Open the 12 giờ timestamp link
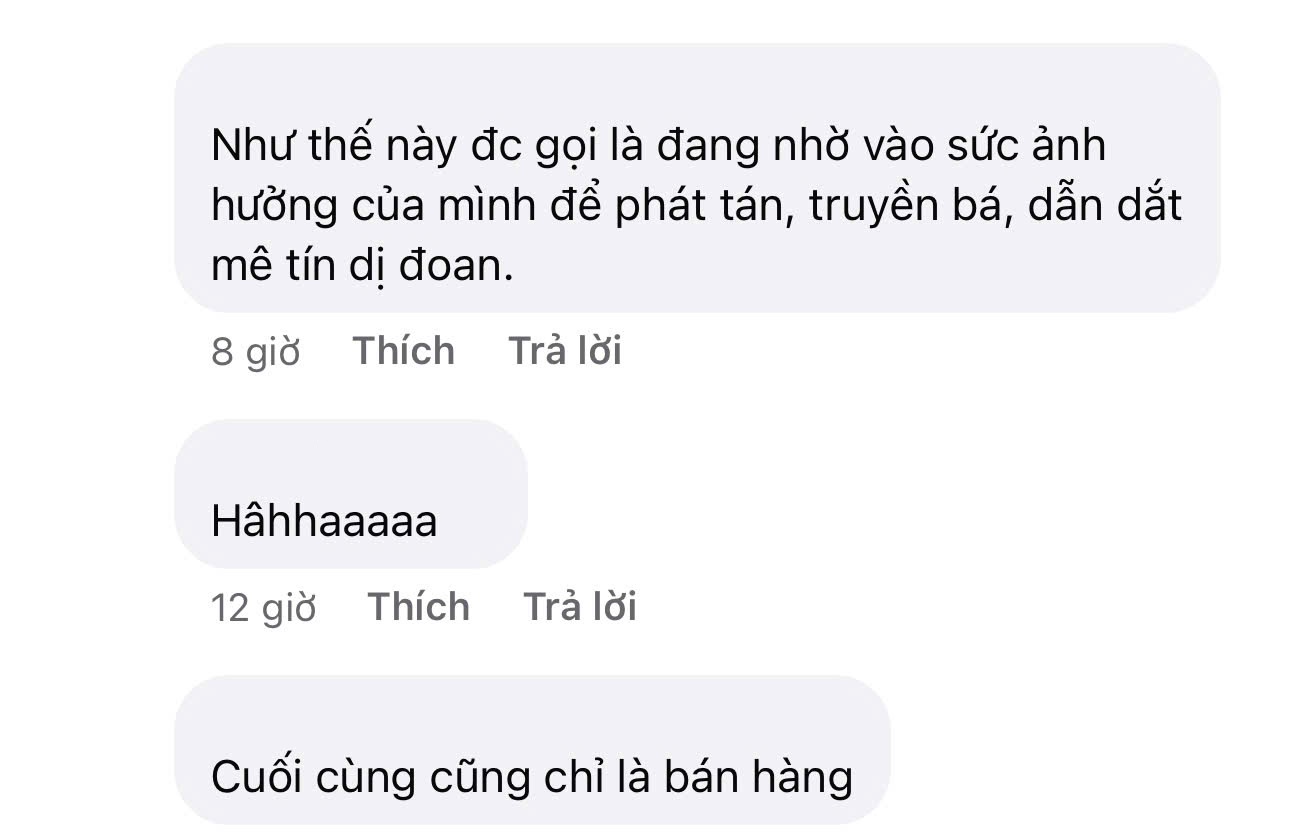1290x832 pixels. [x=264, y=608]
